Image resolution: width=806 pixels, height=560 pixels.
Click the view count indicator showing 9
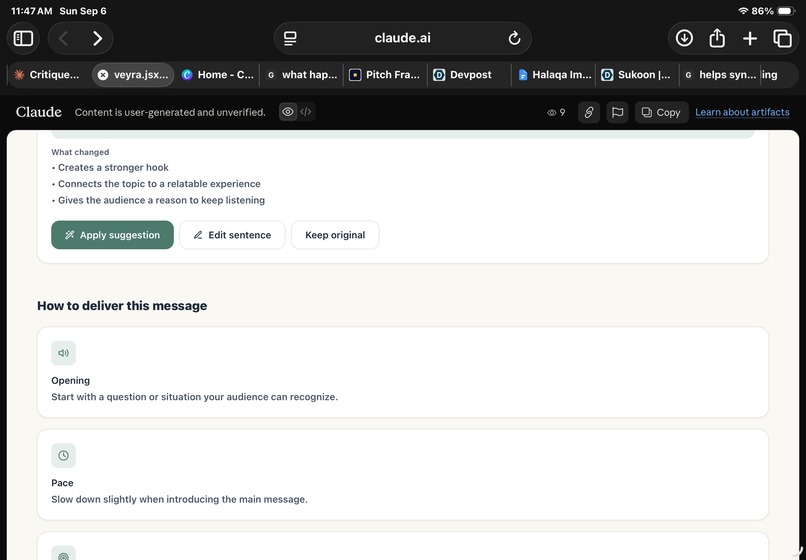[x=556, y=113]
